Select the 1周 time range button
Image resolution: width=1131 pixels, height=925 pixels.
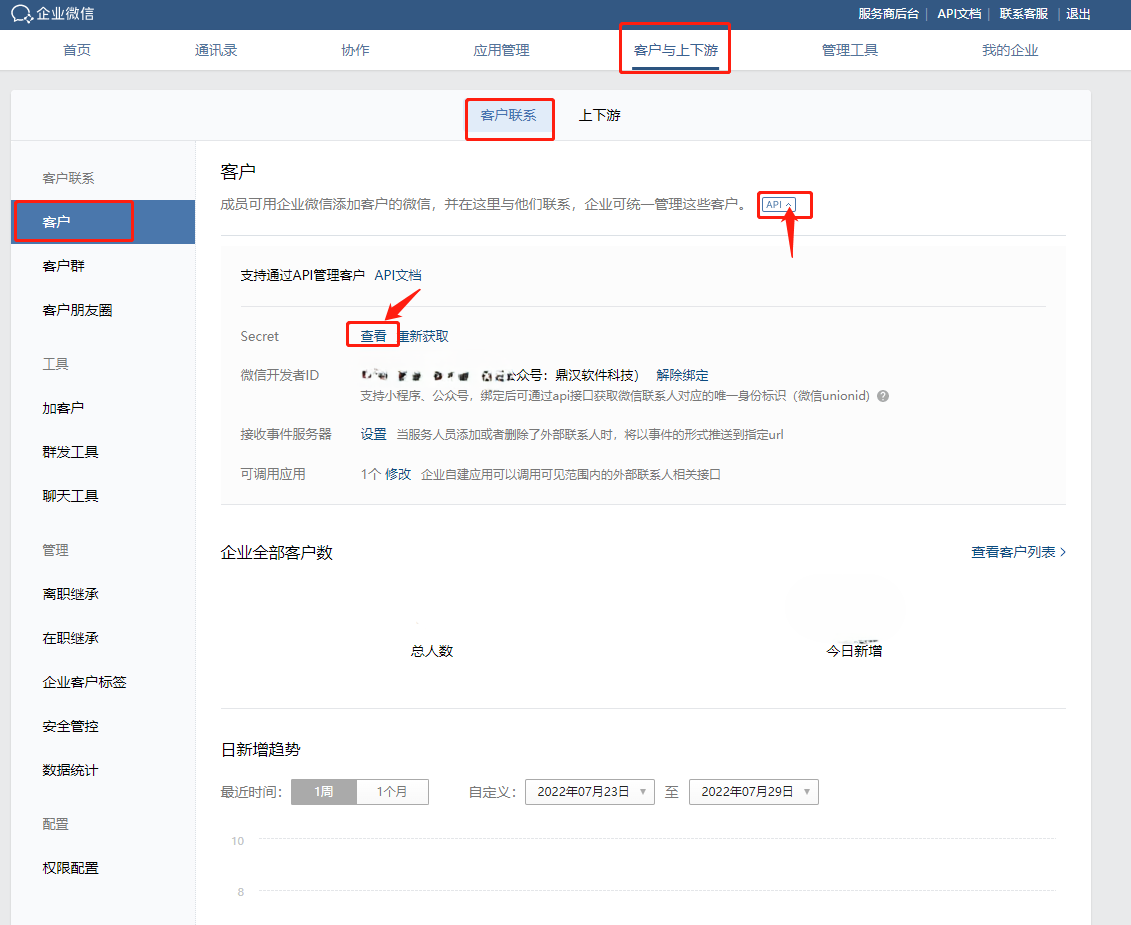[x=324, y=792]
